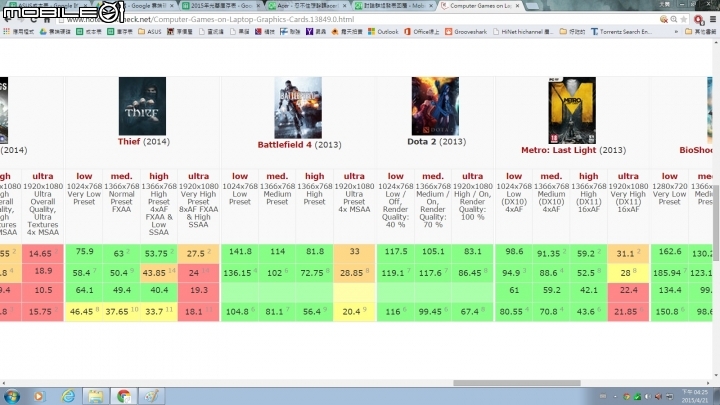This screenshot has width=720, height=405.
Task: Close the Computer Games tab
Action: [x=518, y=6]
